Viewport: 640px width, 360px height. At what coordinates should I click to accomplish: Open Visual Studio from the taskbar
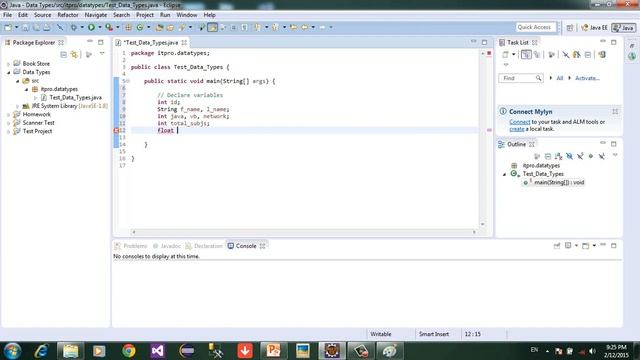click(x=158, y=351)
